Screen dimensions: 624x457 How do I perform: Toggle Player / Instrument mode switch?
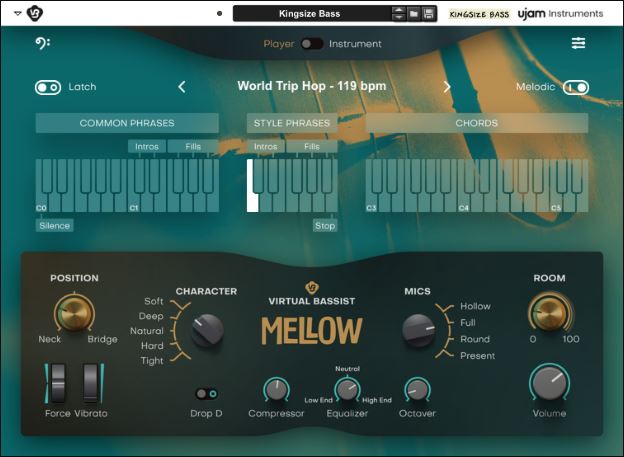coord(312,44)
